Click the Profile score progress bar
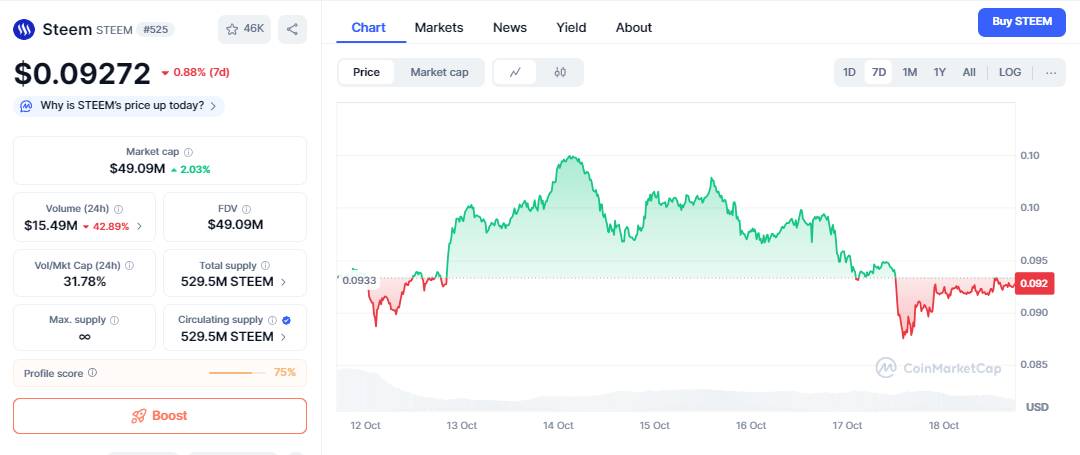The height and width of the screenshot is (455, 1080). 237,373
